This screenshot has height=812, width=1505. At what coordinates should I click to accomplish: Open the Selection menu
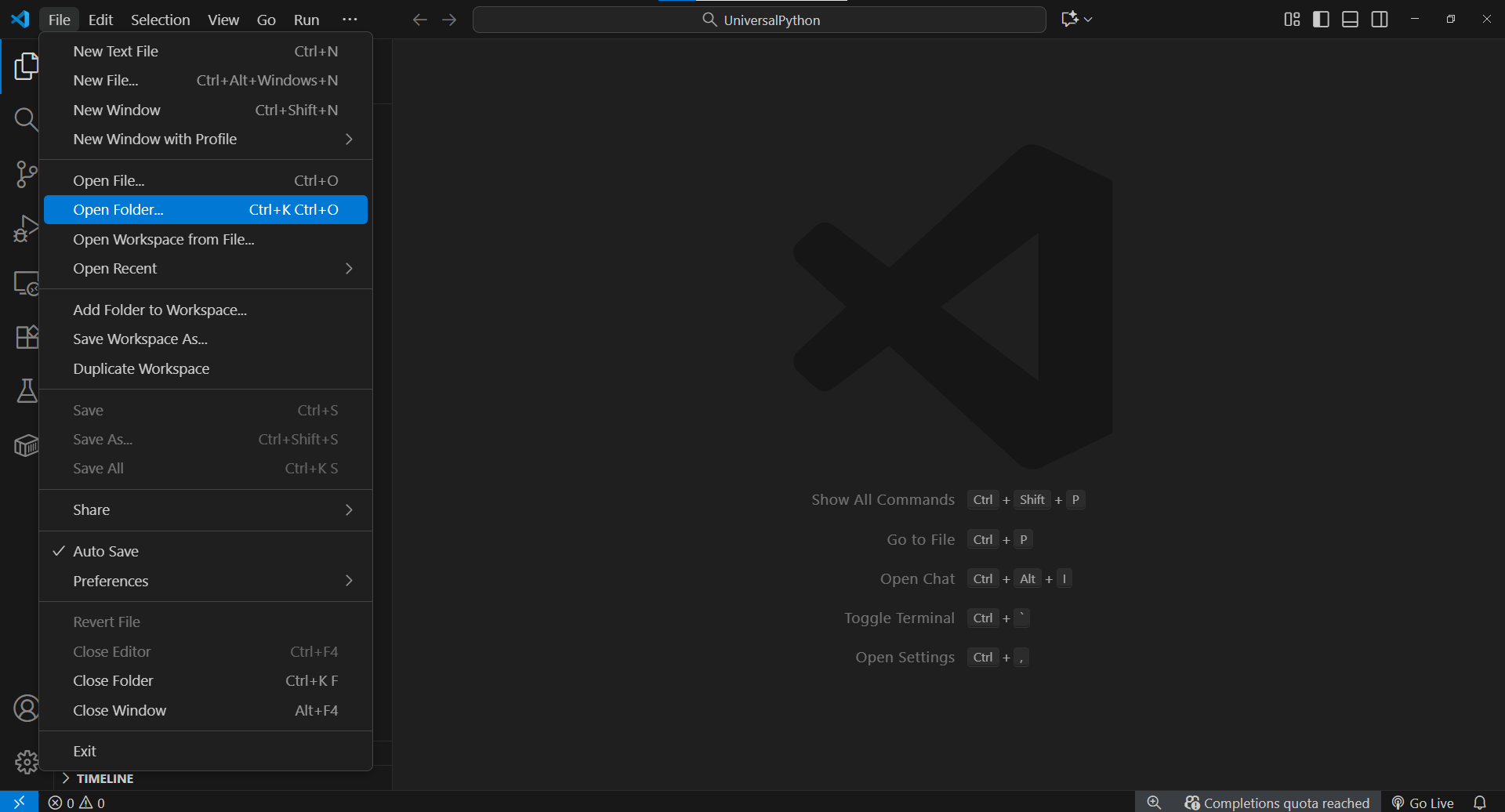160,20
